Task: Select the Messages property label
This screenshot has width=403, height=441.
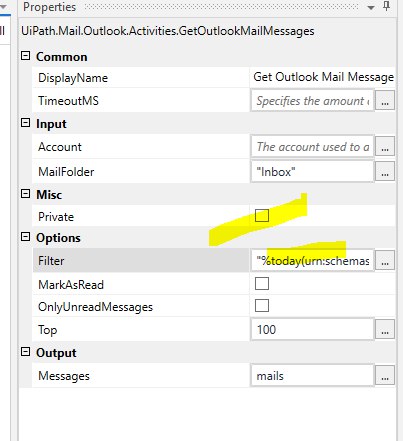Action: 64,376
